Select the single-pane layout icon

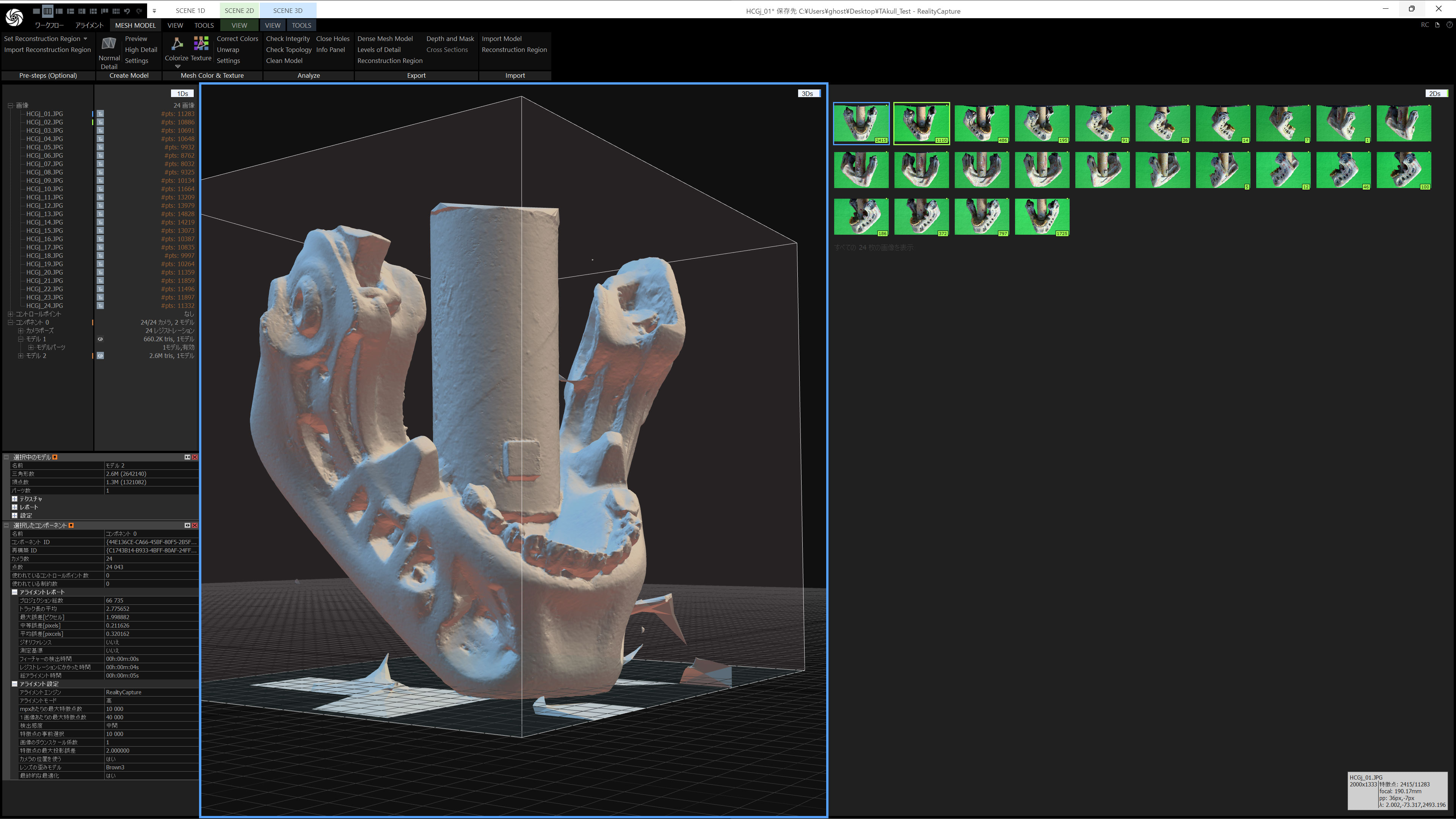coord(37,11)
